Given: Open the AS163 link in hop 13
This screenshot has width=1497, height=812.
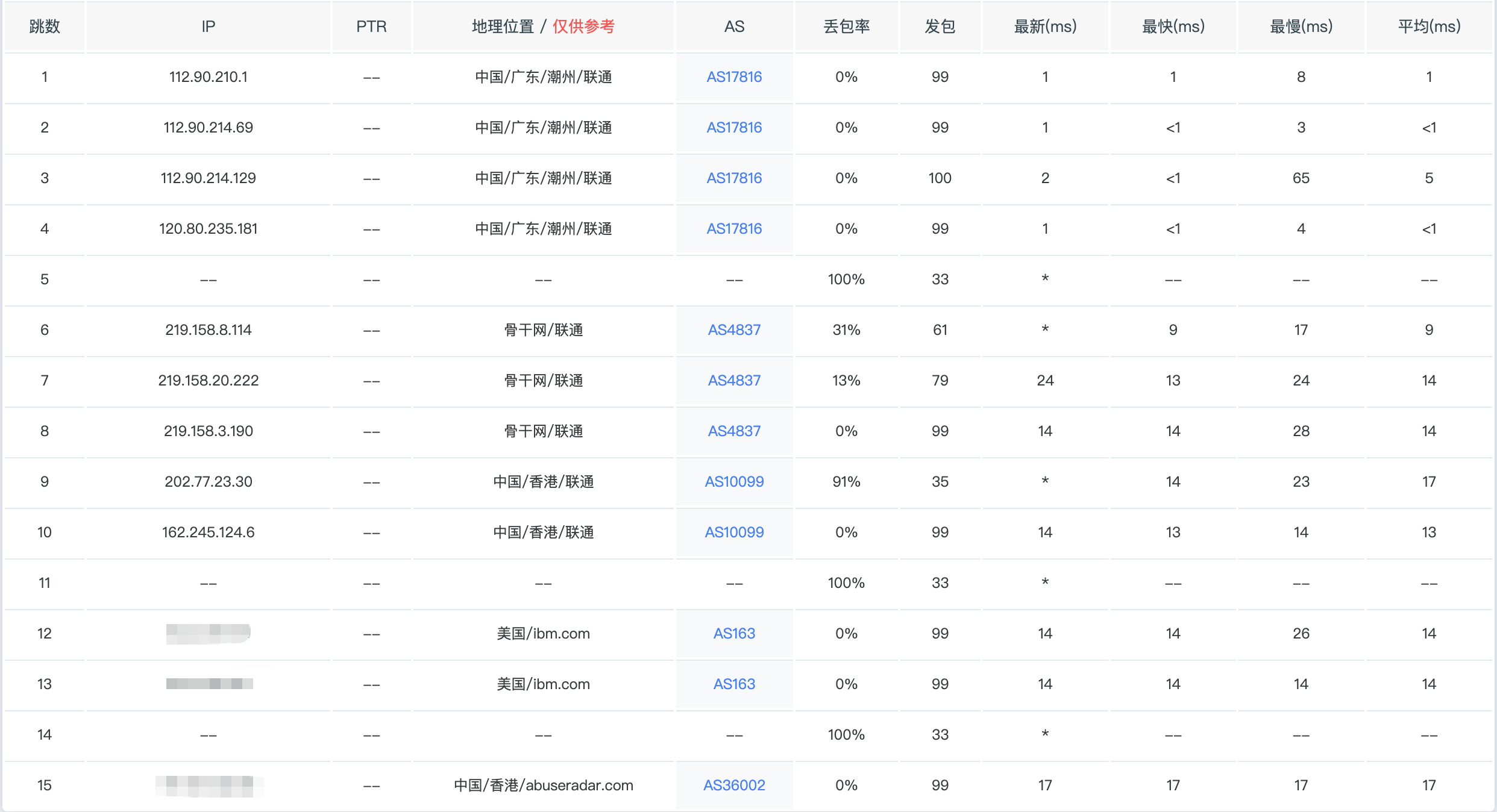Looking at the screenshot, I should click(x=734, y=684).
